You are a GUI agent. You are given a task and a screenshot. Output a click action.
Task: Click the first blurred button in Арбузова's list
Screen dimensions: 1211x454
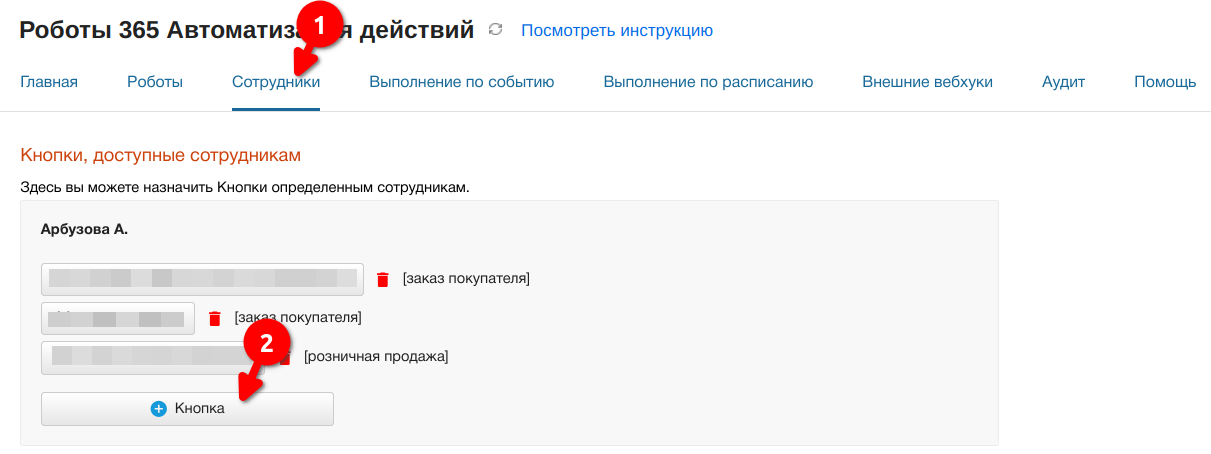coord(202,280)
